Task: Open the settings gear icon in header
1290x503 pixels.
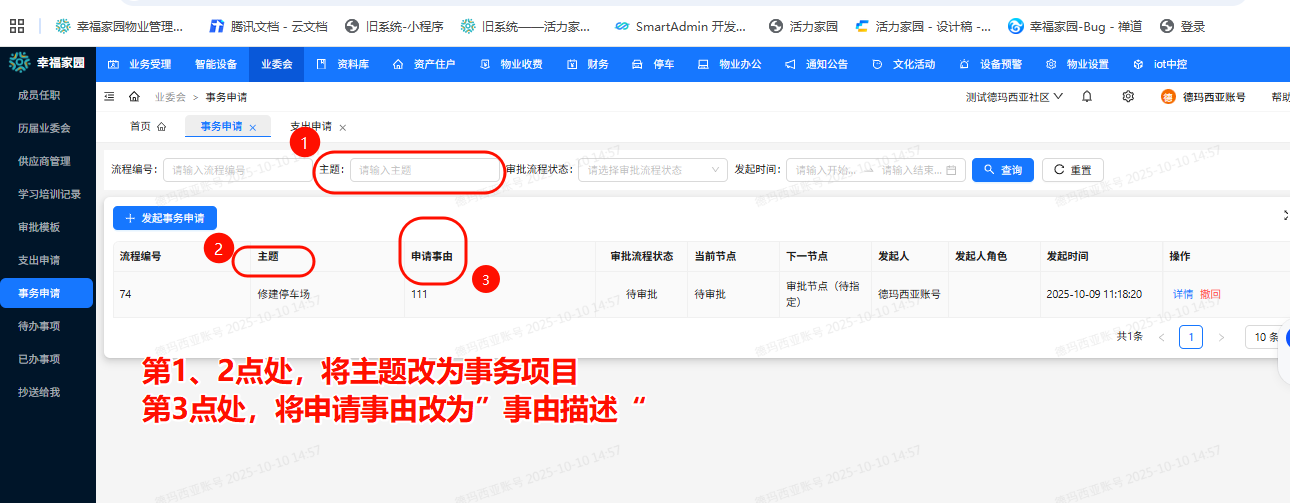Action: [1128, 97]
